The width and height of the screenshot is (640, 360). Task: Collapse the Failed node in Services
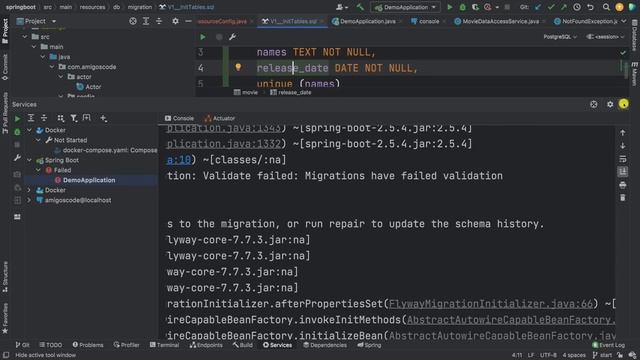tap(38, 170)
